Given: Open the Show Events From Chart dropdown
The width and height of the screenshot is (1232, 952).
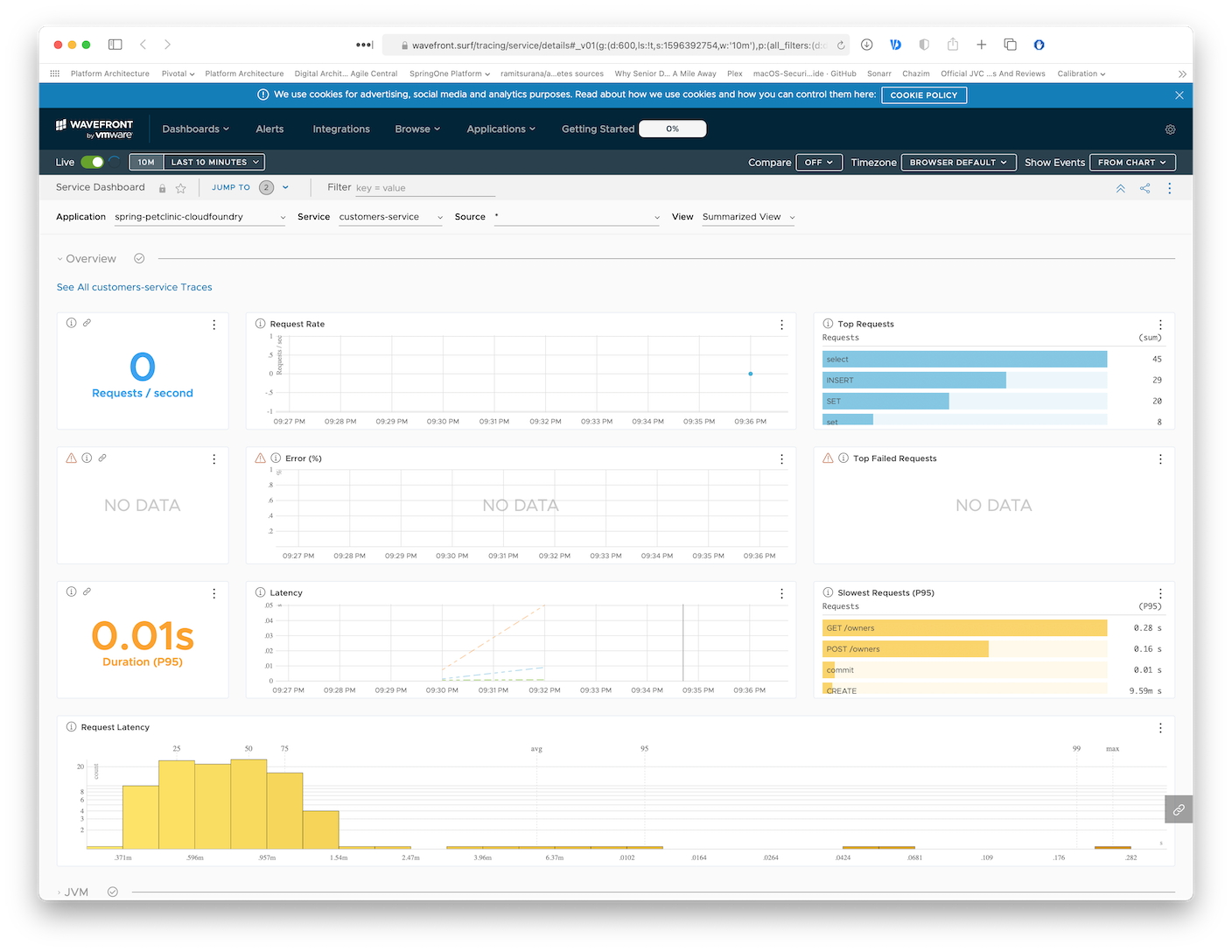Looking at the screenshot, I should point(1132,163).
